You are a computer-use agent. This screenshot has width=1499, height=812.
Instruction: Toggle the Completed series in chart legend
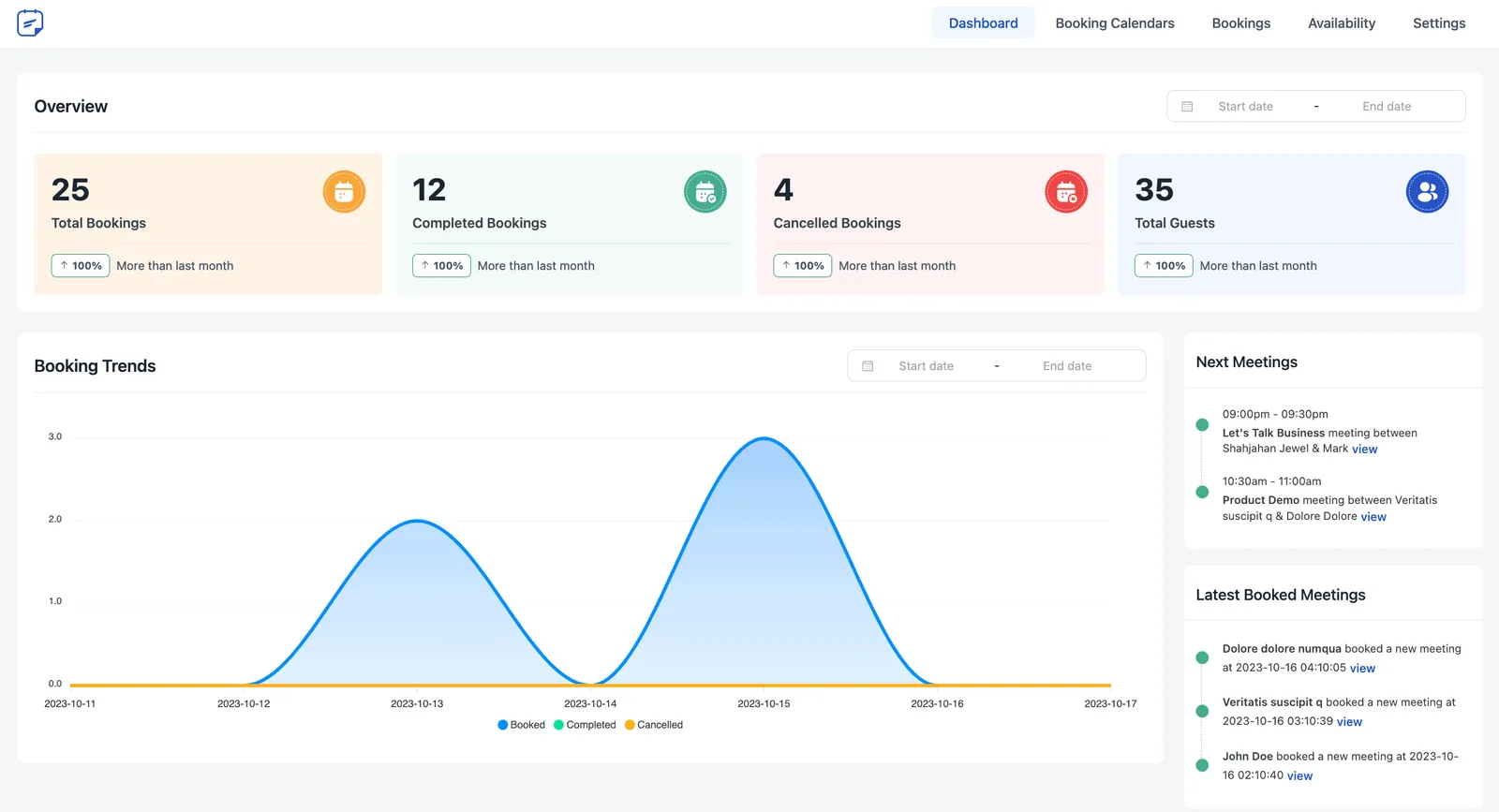point(585,725)
